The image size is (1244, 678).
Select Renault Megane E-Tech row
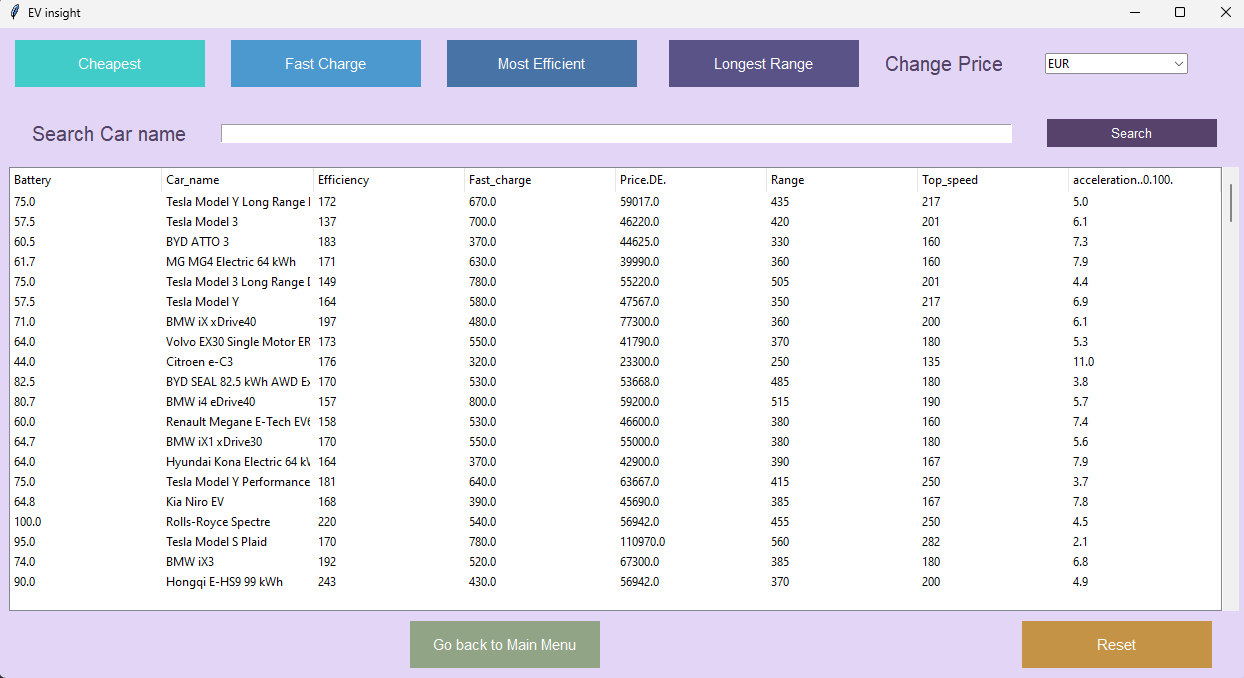[615, 422]
